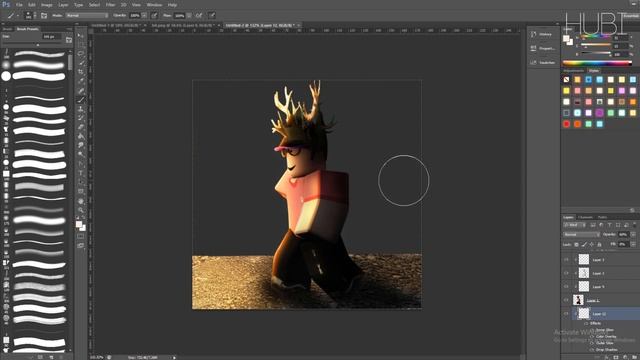640x360 pixels.
Task: Open the brush Opacity slider arrow
Action: tap(144, 16)
